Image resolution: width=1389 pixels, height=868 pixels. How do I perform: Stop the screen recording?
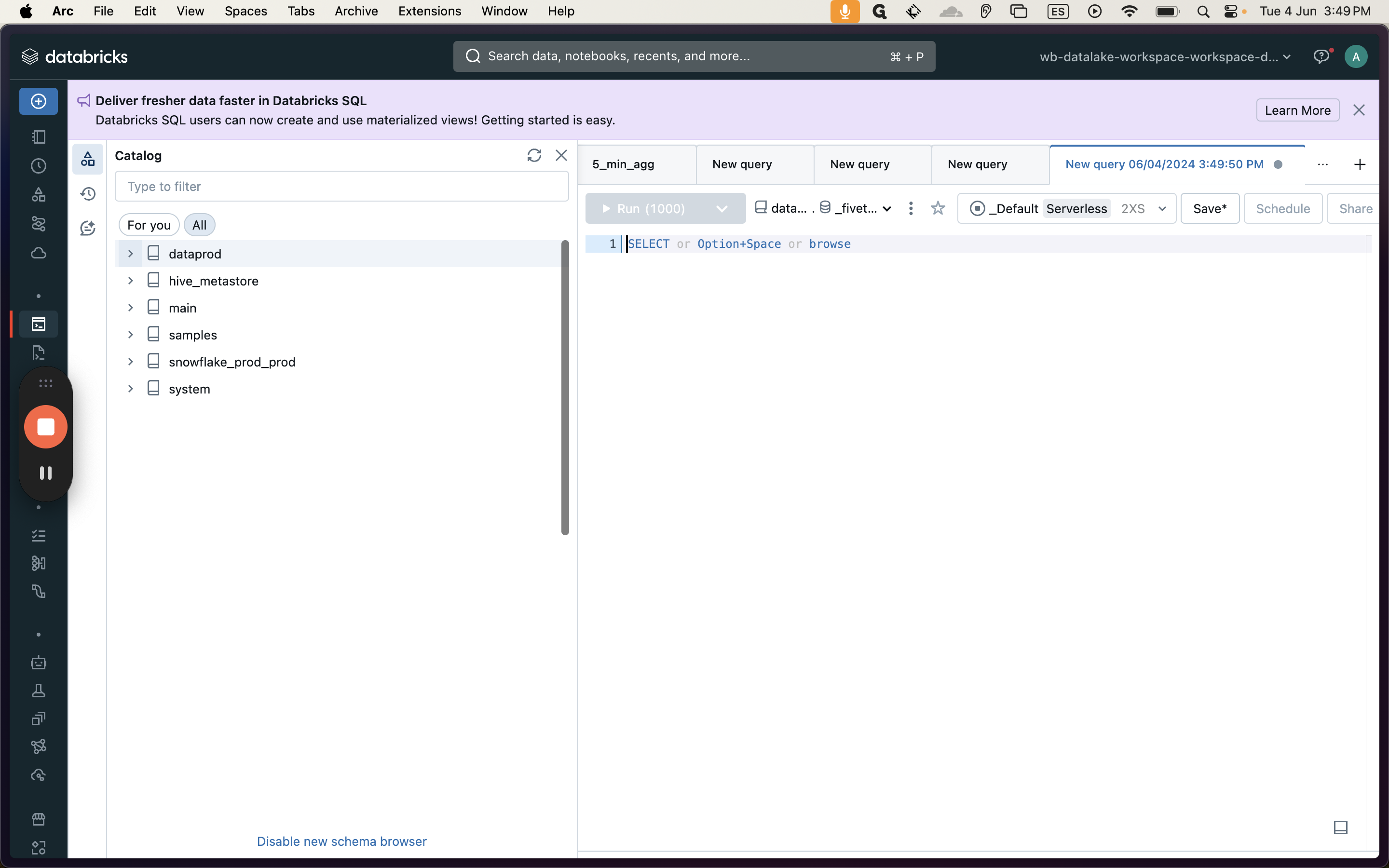45,427
